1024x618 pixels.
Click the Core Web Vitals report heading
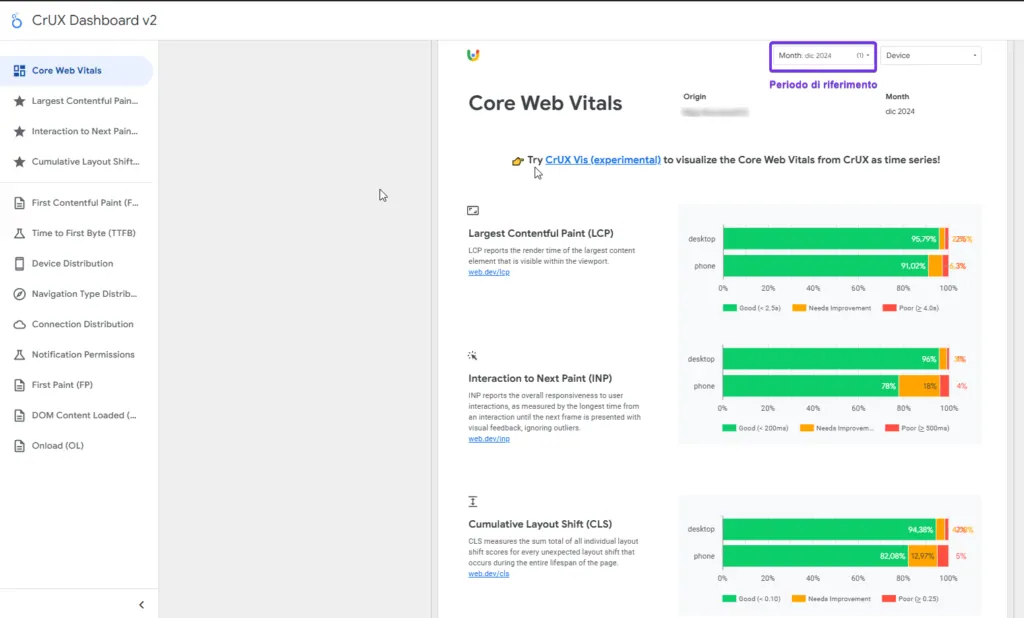[x=545, y=103]
